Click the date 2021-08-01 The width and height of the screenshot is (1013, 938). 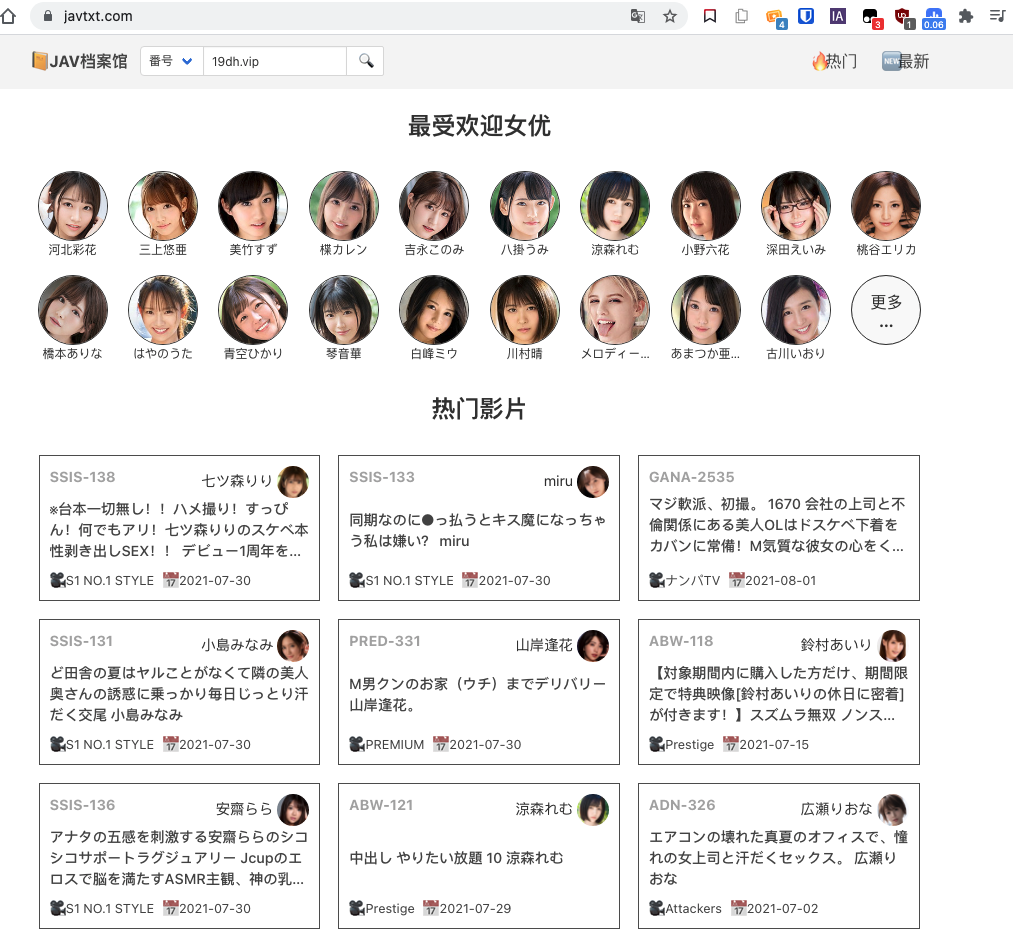point(780,580)
